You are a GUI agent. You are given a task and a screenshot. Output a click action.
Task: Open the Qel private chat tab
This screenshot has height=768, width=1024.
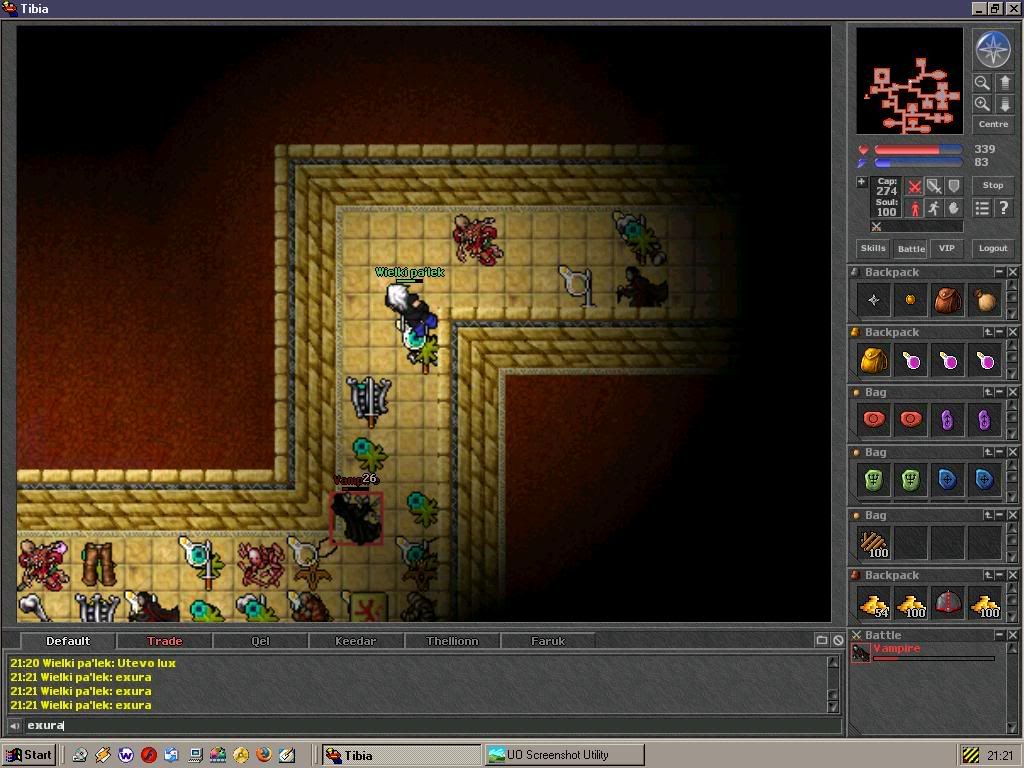260,641
